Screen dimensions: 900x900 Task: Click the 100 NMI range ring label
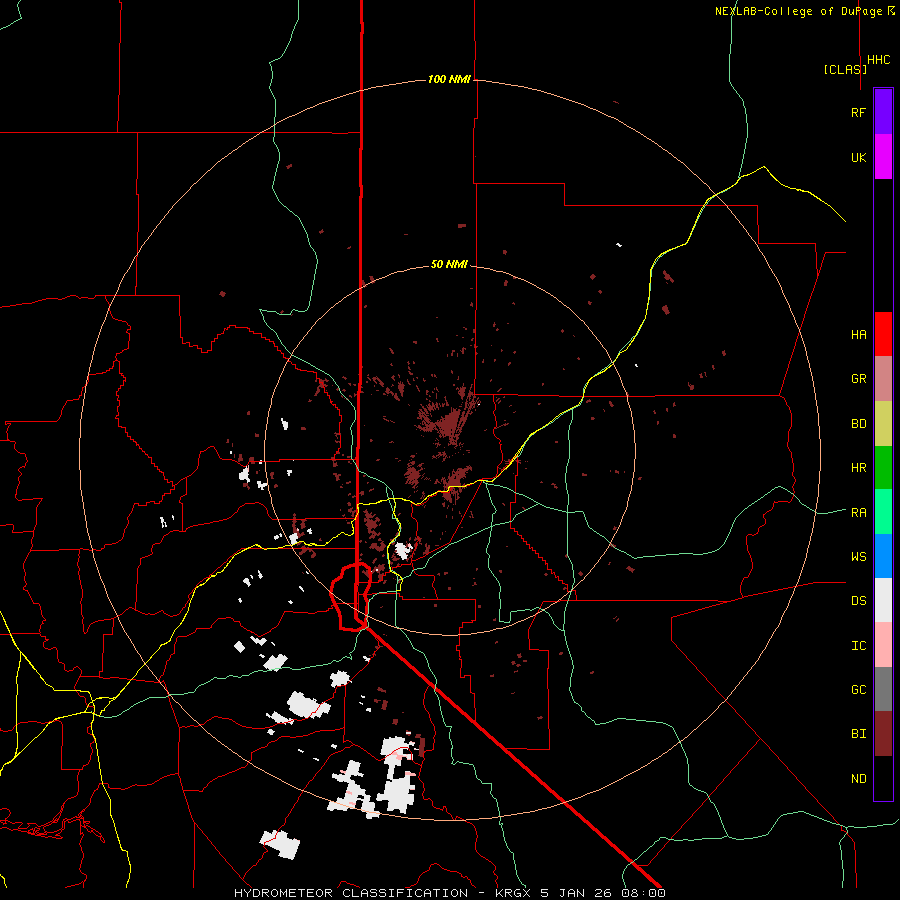coord(449,79)
